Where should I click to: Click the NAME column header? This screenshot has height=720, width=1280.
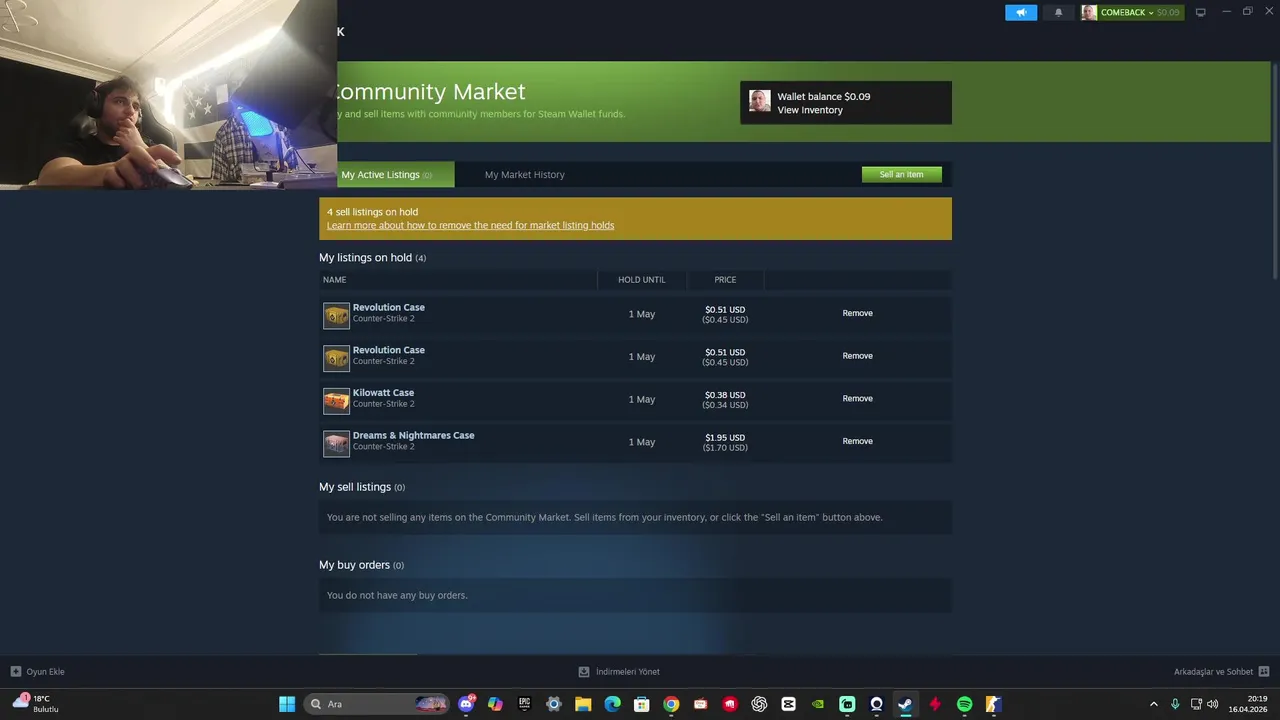(334, 280)
